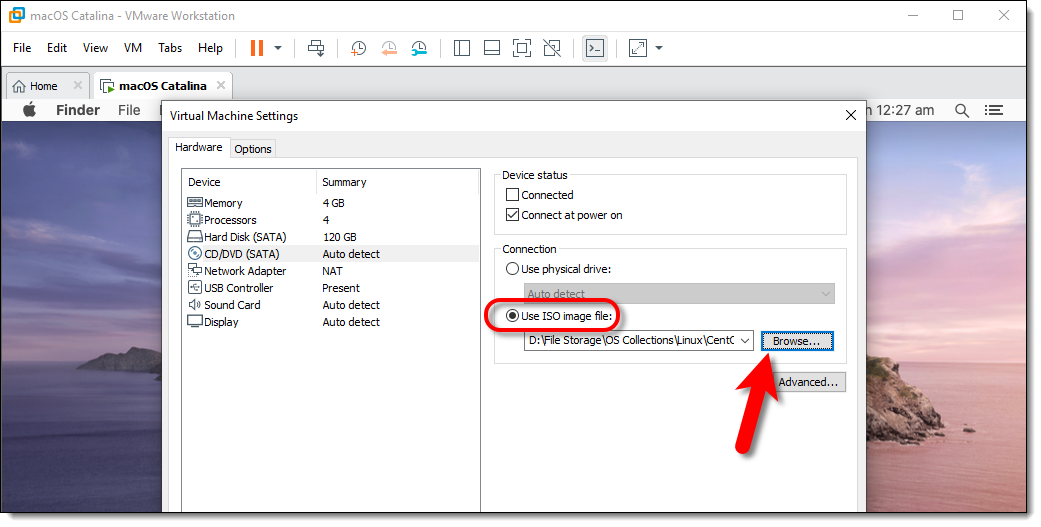The height and width of the screenshot is (527, 1041).
Task: Select the Network Adapter device
Action: pos(331,271)
